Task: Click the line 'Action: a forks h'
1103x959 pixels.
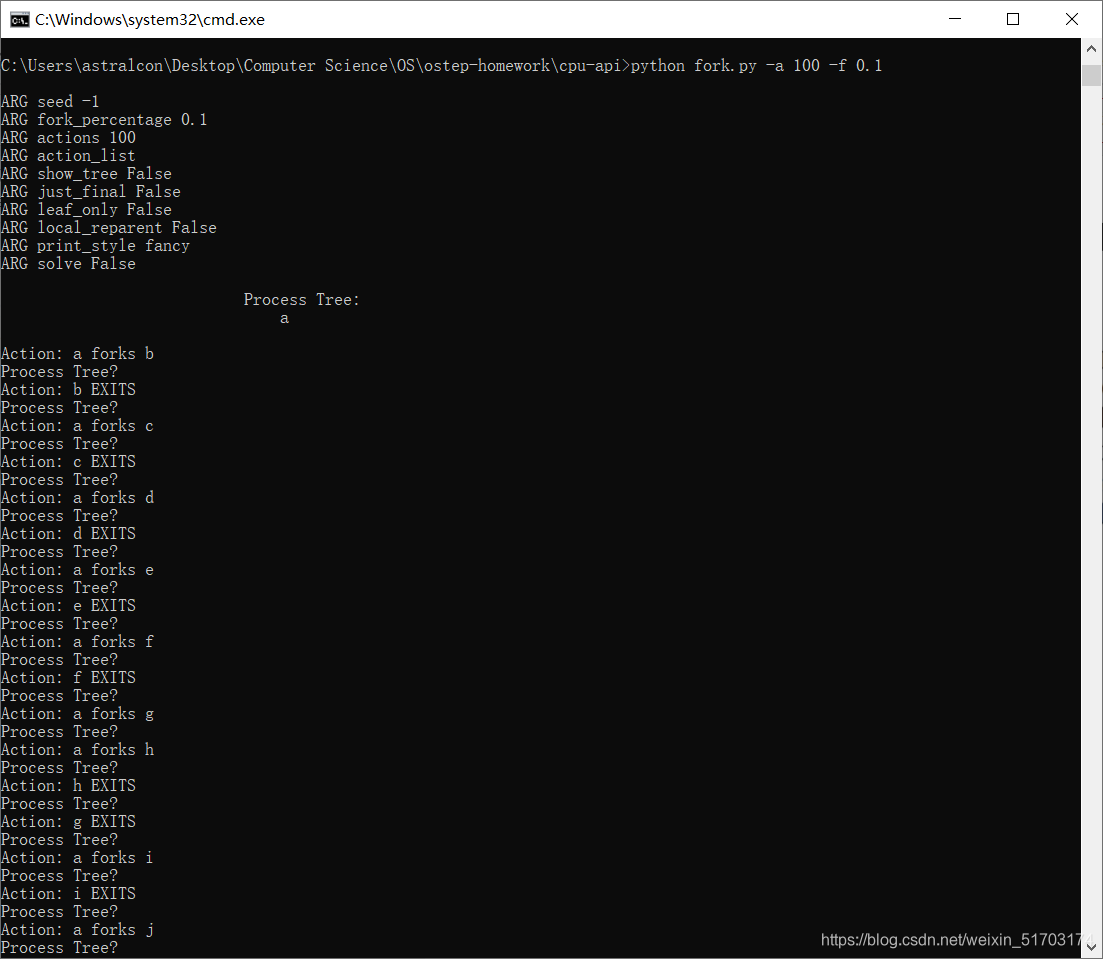Action: (x=77, y=749)
